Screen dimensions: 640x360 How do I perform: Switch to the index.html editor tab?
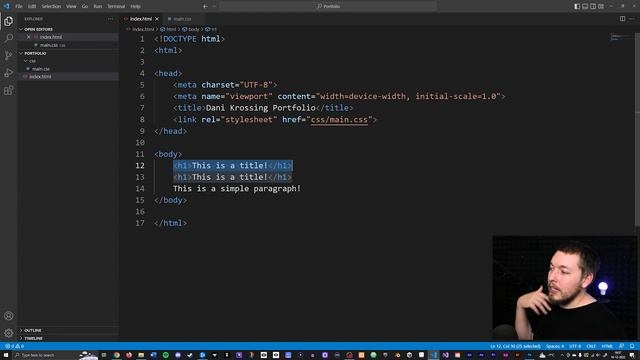(x=141, y=19)
